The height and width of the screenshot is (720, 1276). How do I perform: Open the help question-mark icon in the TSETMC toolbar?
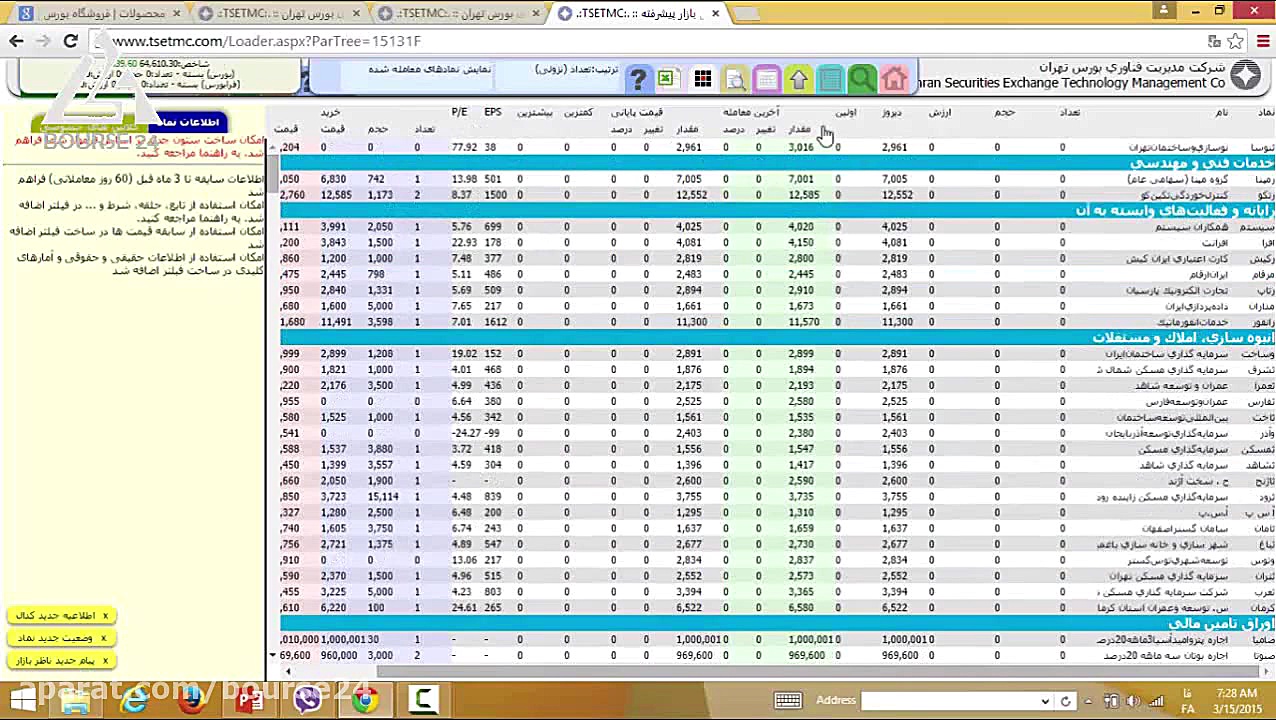638,79
